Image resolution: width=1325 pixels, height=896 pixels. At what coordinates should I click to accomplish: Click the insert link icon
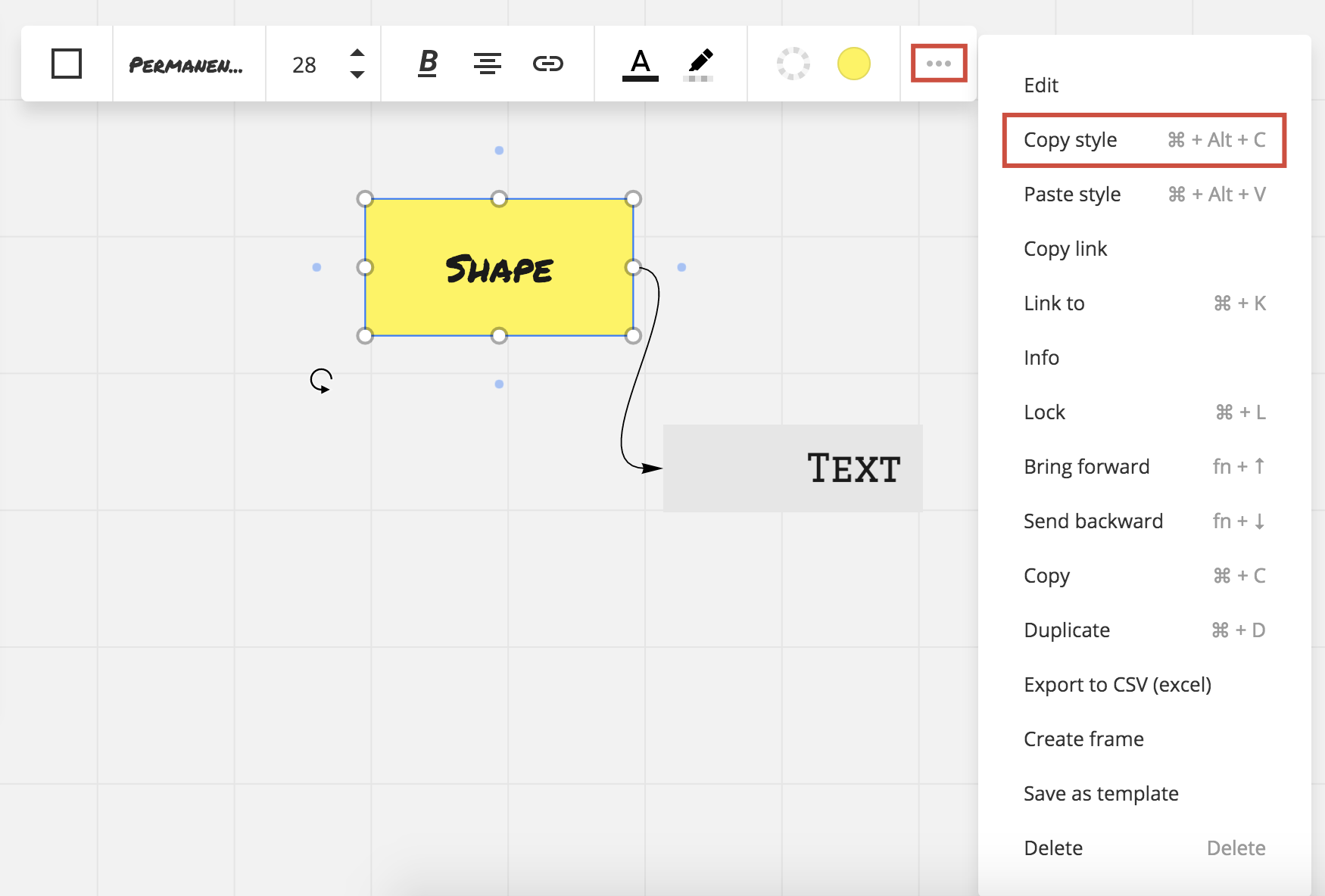click(547, 64)
